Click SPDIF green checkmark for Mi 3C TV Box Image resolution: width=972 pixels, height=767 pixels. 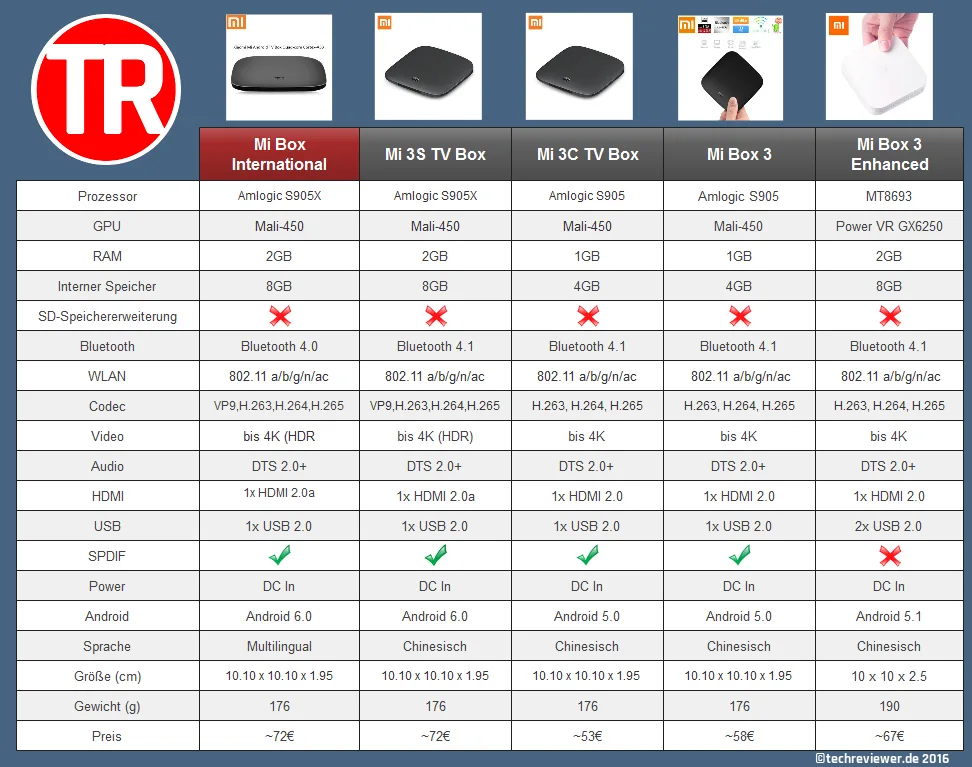588,555
